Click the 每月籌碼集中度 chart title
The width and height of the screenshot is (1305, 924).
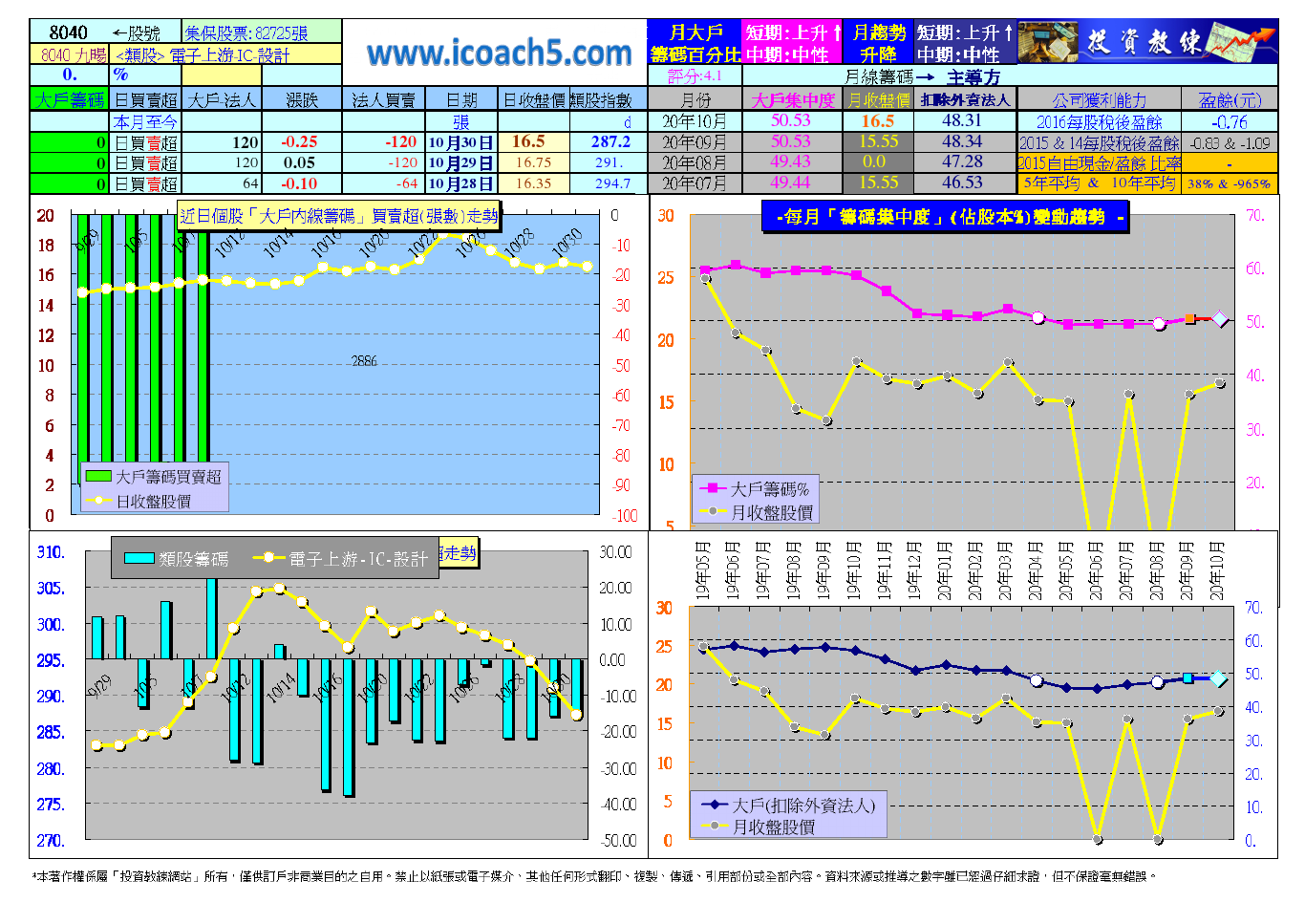945,217
